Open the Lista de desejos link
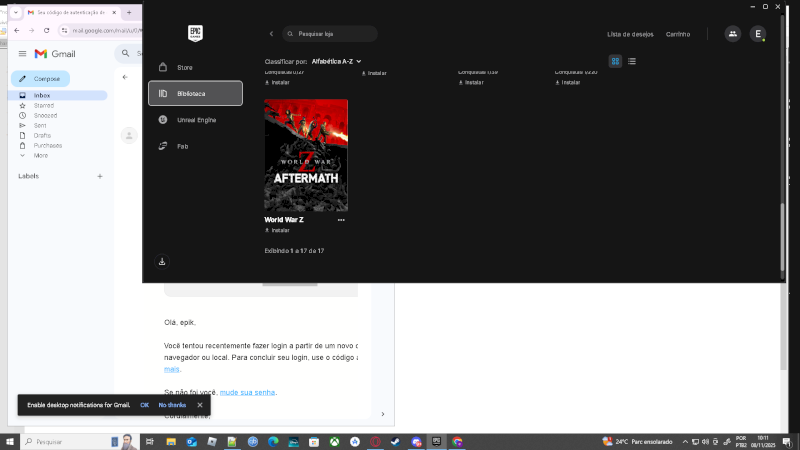This screenshot has height=450, width=800. [630, 34]
